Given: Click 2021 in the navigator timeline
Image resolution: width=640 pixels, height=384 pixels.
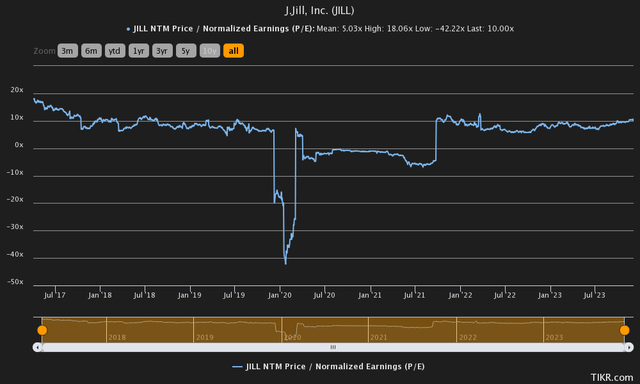Looking at the screenshot, I should coord(379,337).
